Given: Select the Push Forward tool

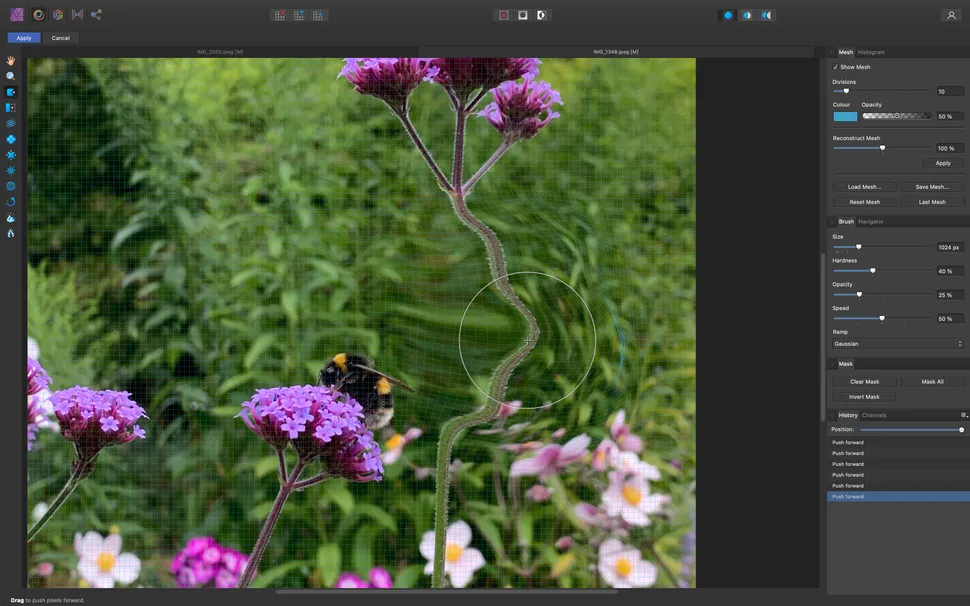Looking at the screenshot, I should pos(10,91).
